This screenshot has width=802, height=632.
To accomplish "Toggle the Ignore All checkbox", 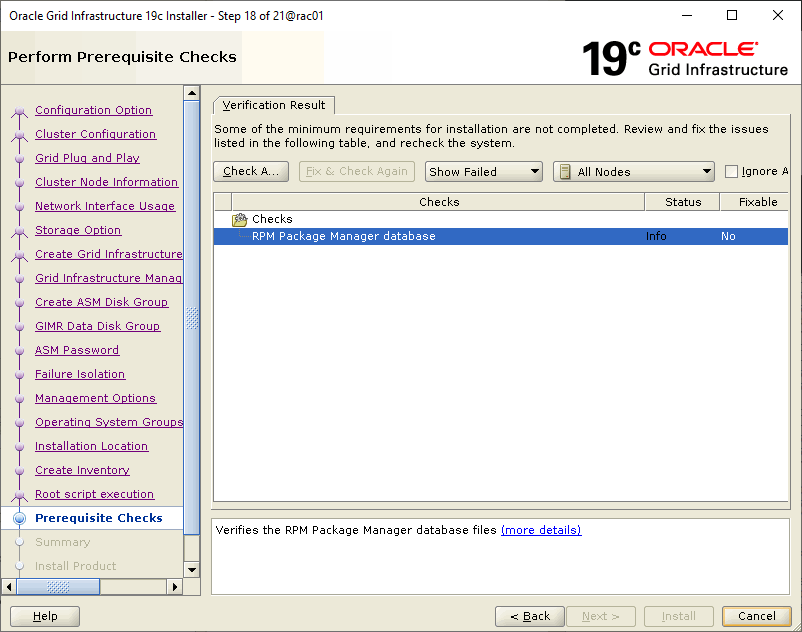I will [731, 171].
